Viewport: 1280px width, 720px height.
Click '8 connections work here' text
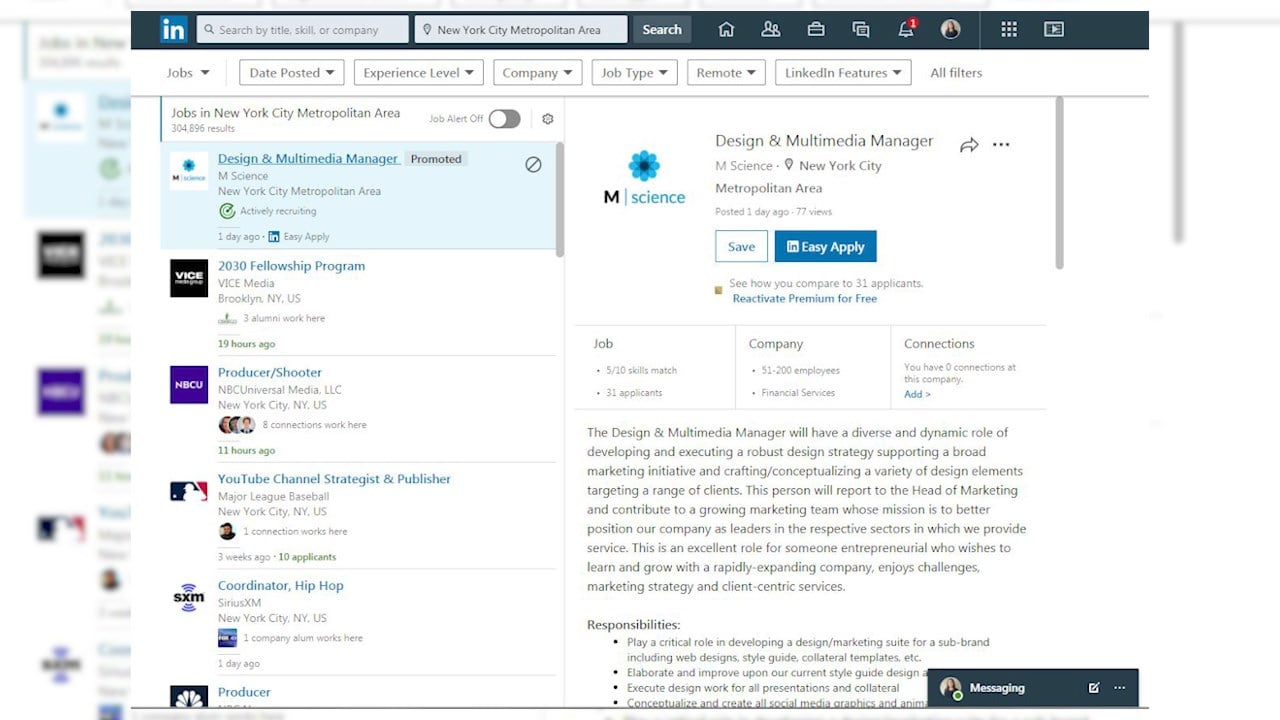pos(314,425)
